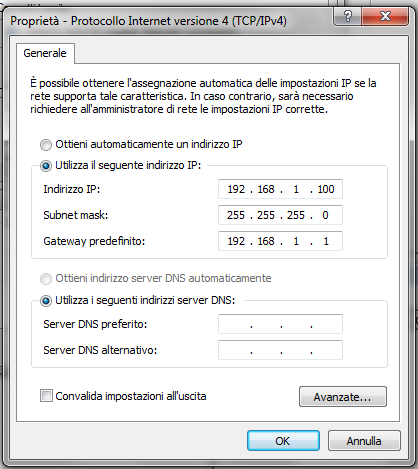Enable Convalida impostazioni all'uscita checkbox
Viewport: 418px width, 469px height.
(46, 396)
